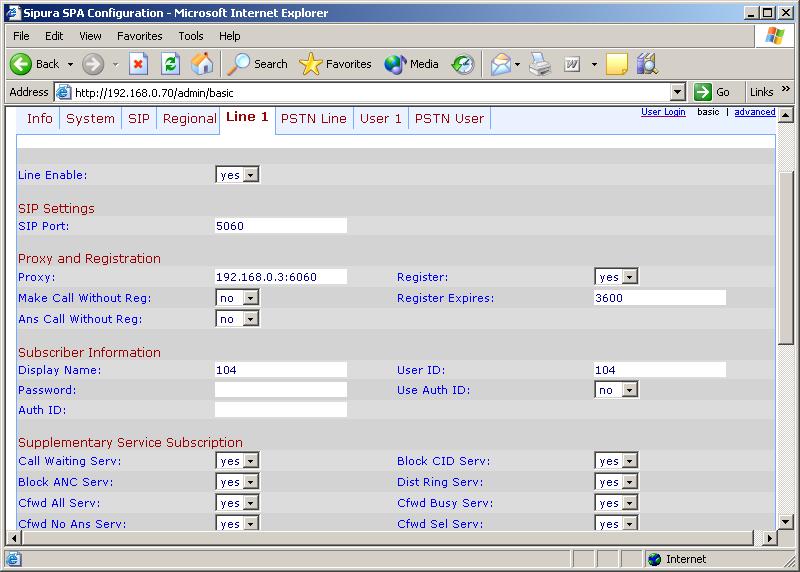Expand the Use Auth ID dropdown

pos(616,390)
